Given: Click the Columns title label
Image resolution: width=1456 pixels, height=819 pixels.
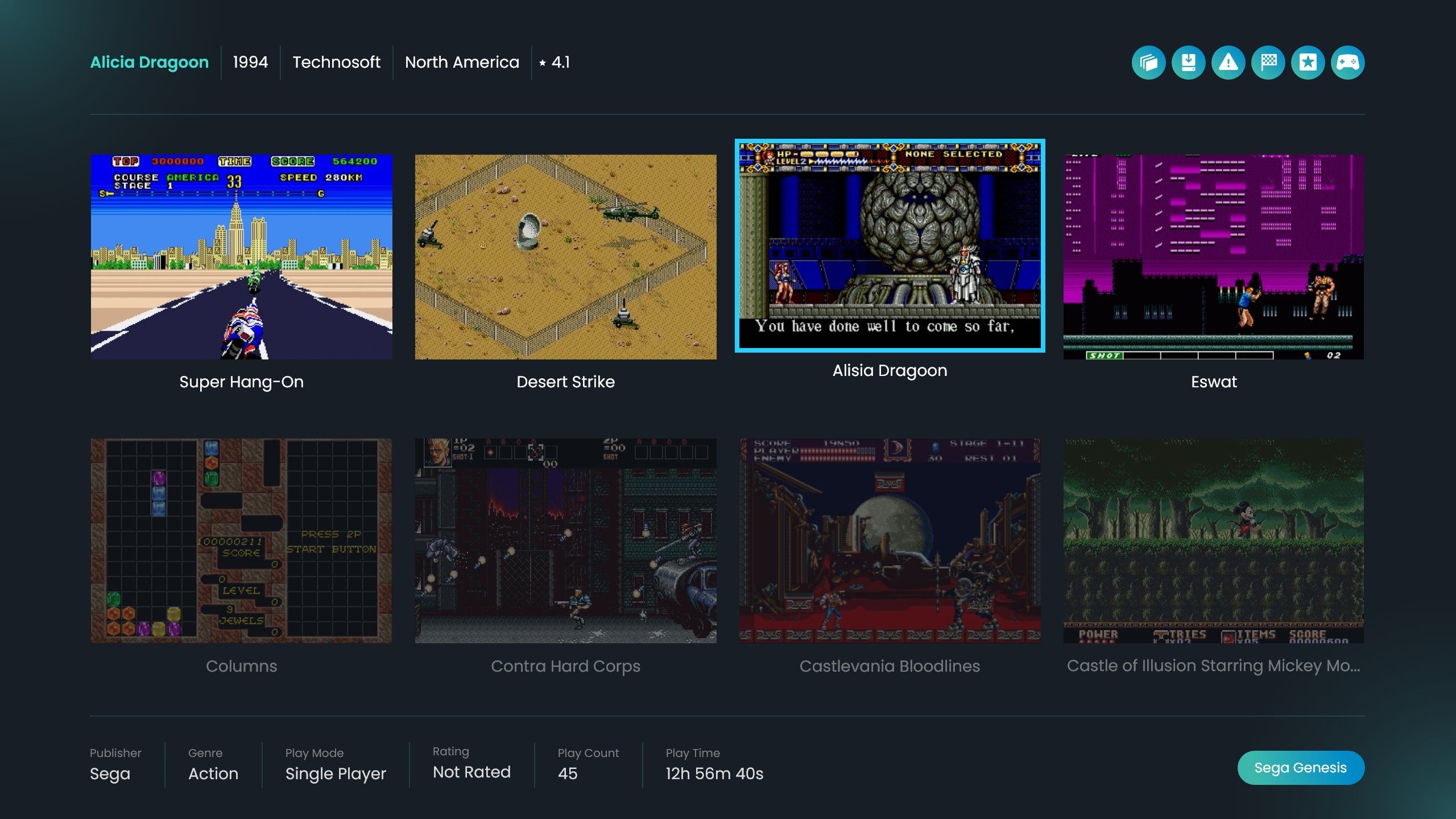Looking at the screenshot, I should tap(241, 666).
